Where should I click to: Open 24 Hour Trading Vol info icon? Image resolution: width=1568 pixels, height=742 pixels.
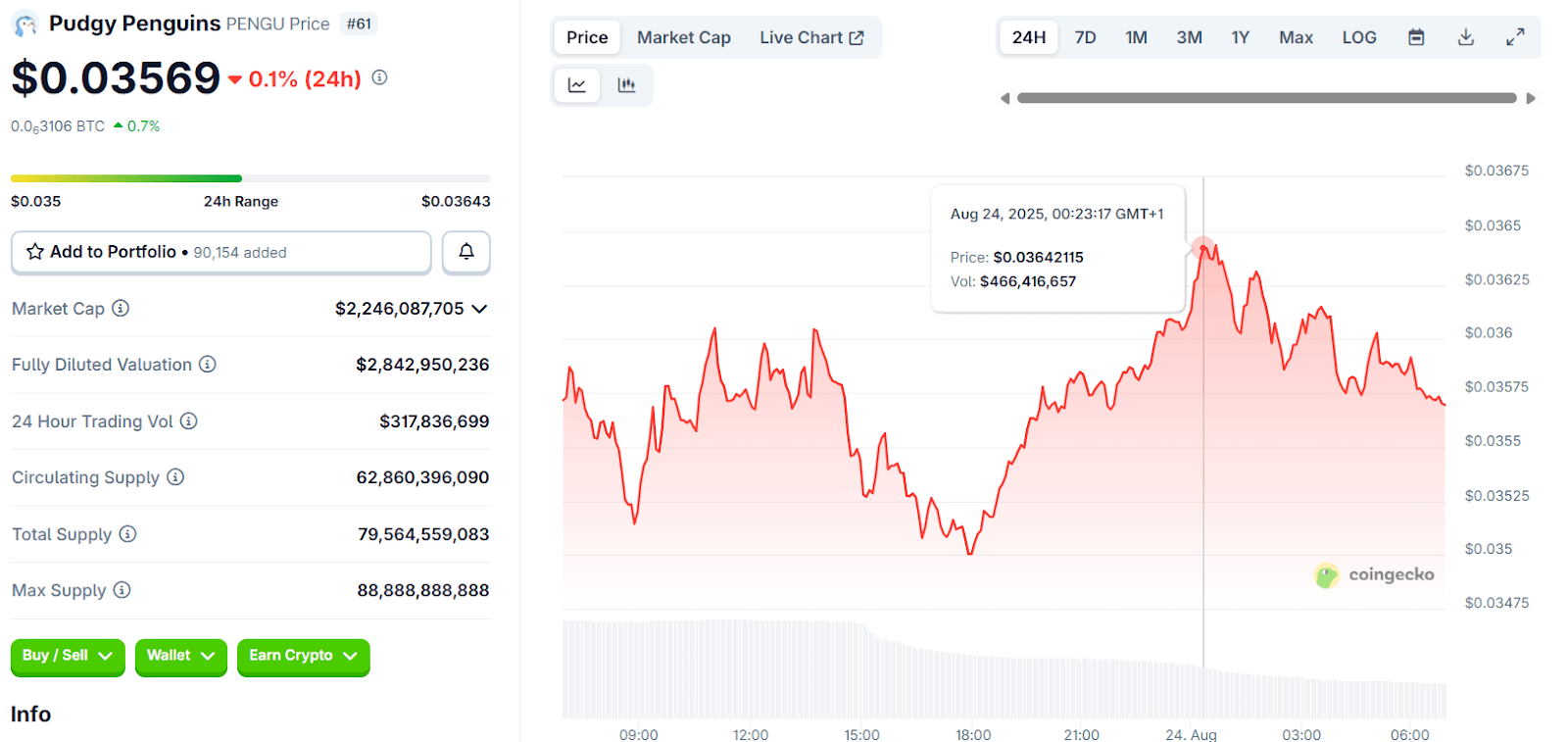coord(189,420)
